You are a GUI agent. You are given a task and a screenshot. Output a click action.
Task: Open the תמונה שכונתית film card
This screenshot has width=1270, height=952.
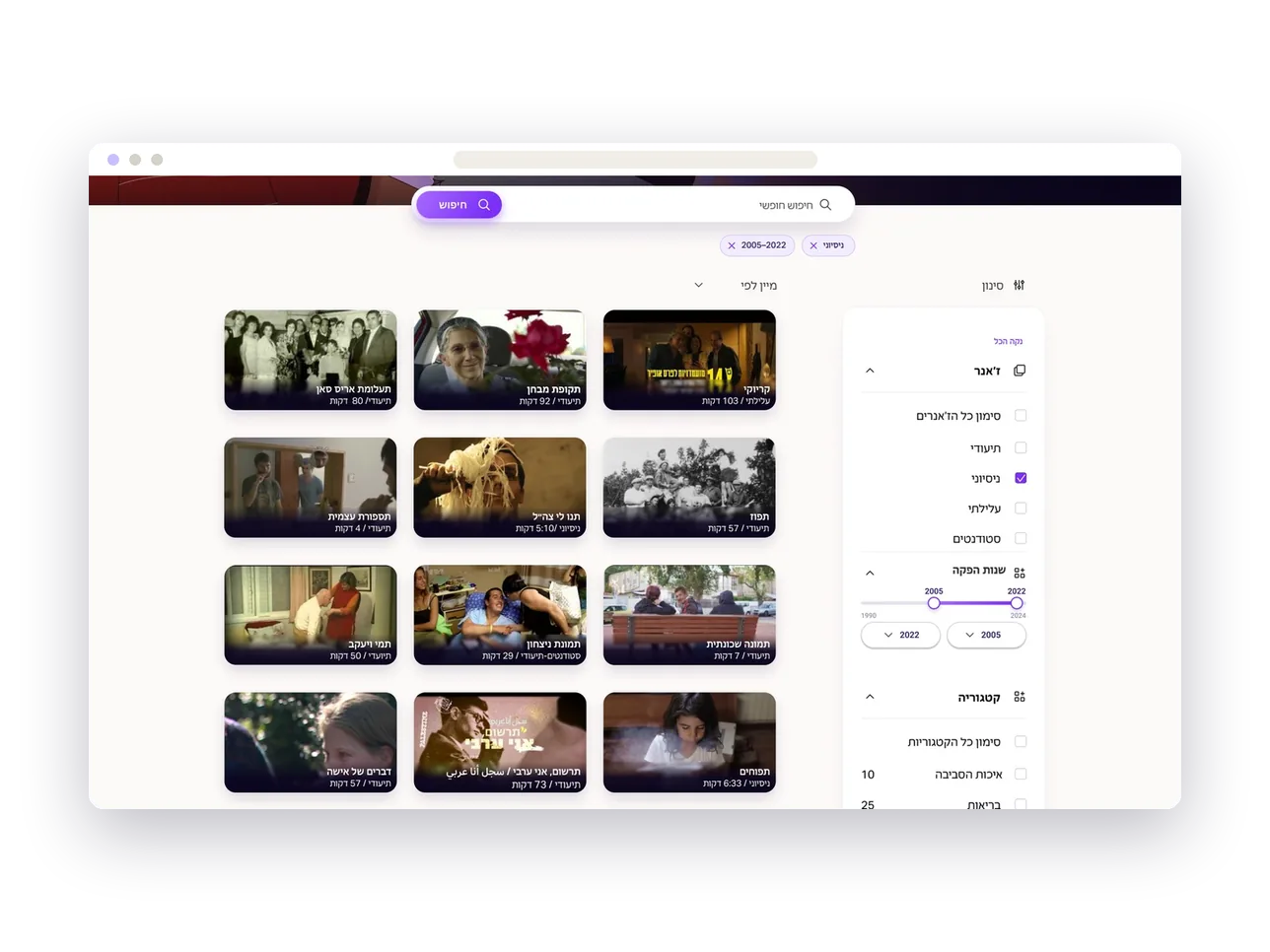tap(689, 615)
